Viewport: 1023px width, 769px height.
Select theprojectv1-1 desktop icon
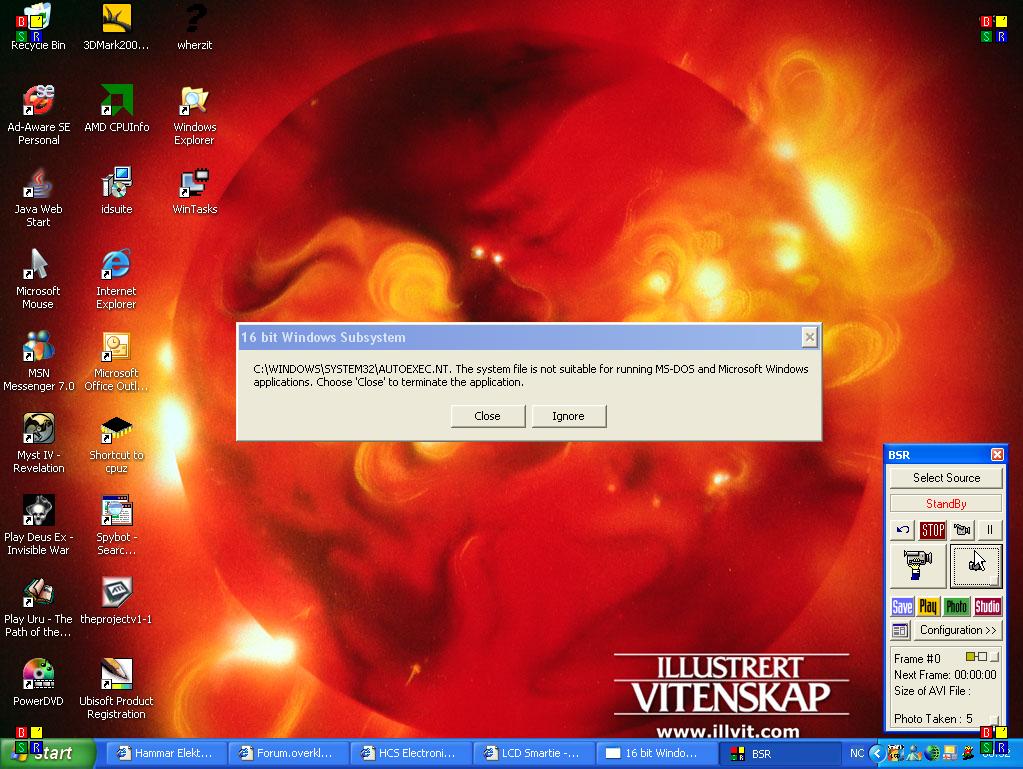click(116, 601)
